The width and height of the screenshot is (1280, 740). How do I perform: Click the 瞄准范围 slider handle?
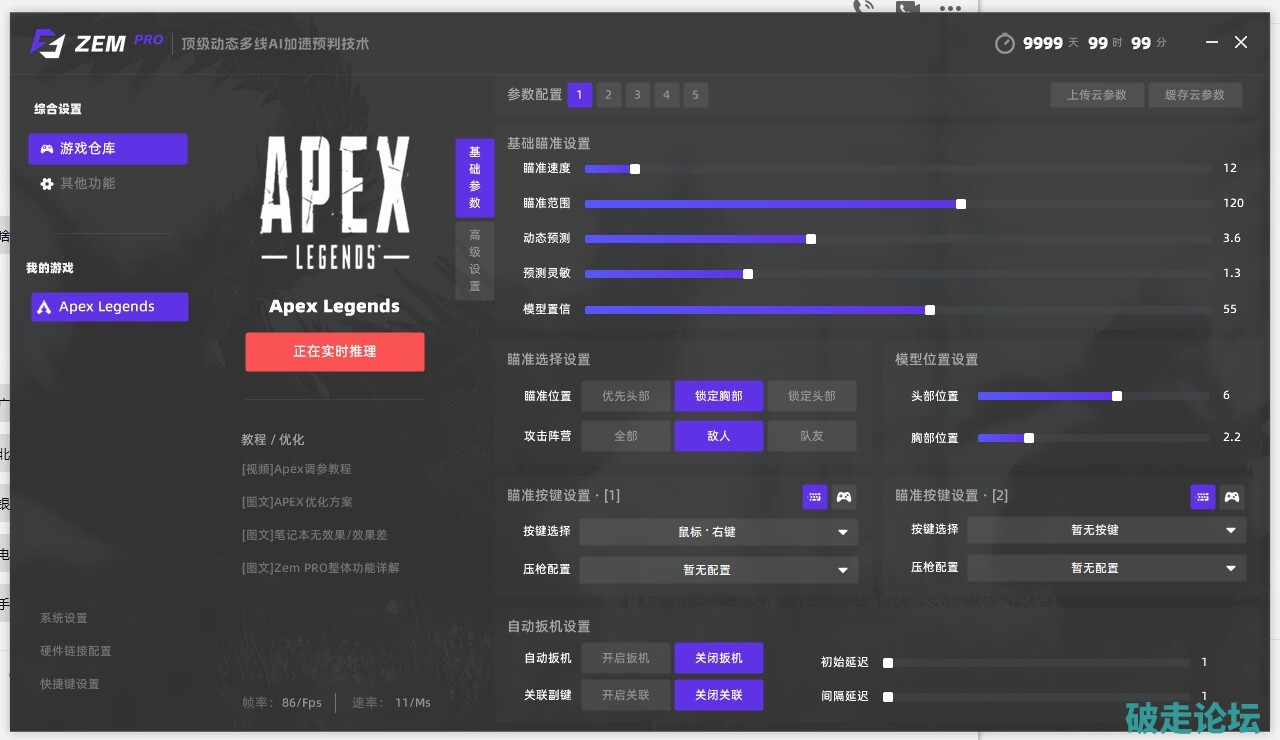(961, 204)
